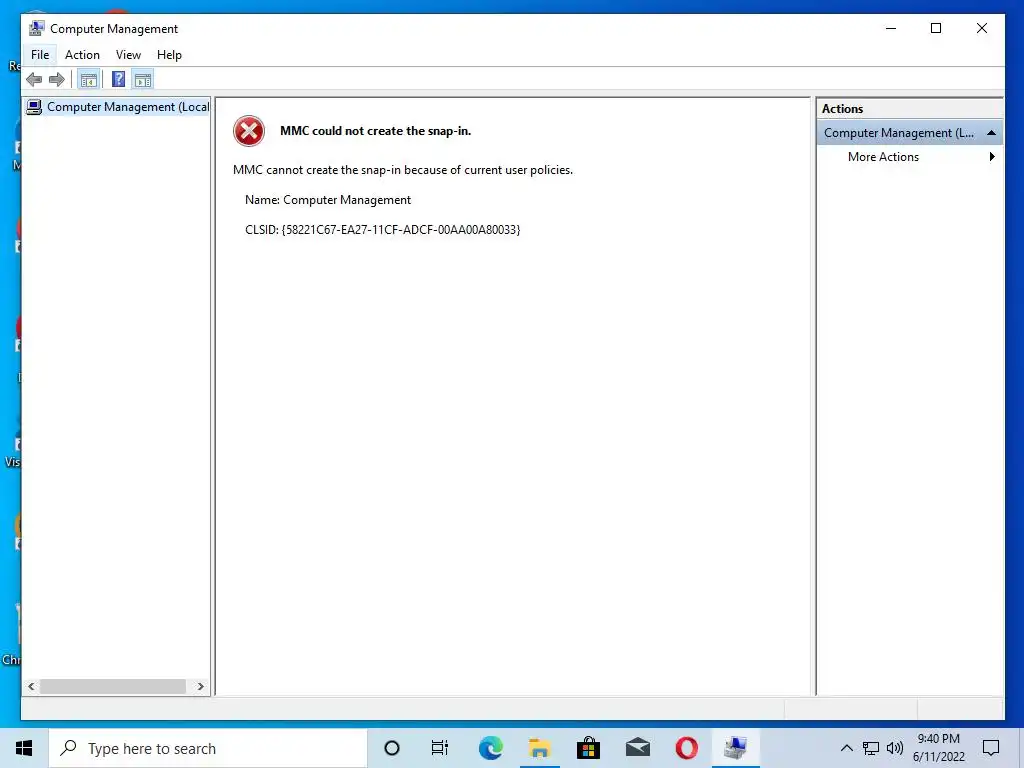Image resolution: width=1024 pixels, height=768 pixels.
Task: Click the 'Name: Computer Management' text
Action: [x=328, y=200]
